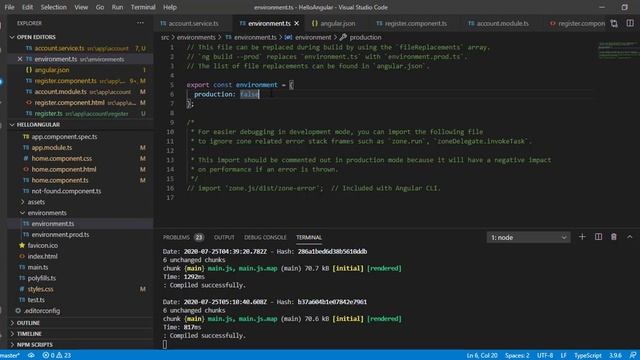This screenshot has height=360, width=640.
Task: Click the errors and warnings status indicator
Action: (57, 356)
